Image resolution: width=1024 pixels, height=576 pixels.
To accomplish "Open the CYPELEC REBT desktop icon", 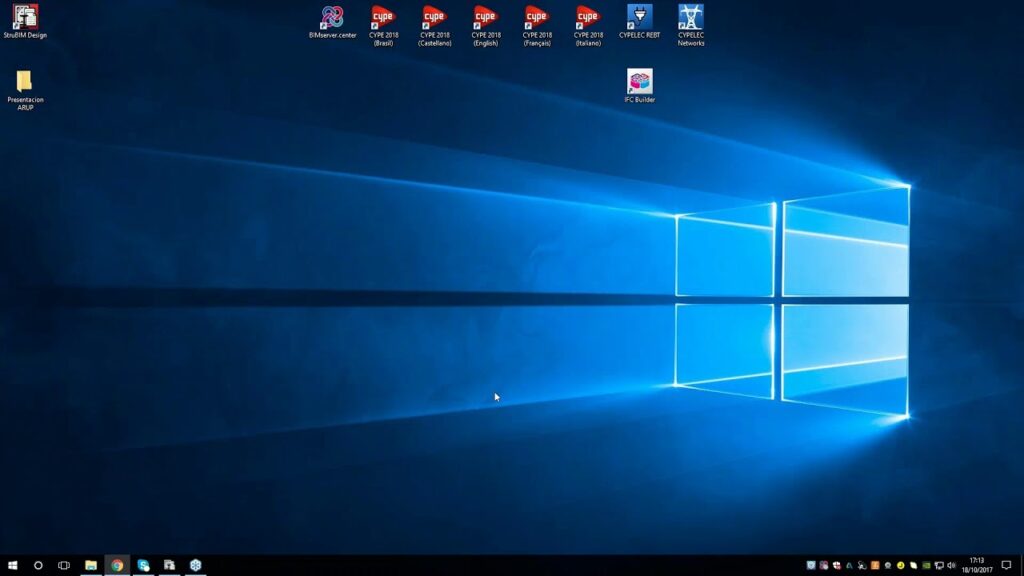I will coord(639,18).
